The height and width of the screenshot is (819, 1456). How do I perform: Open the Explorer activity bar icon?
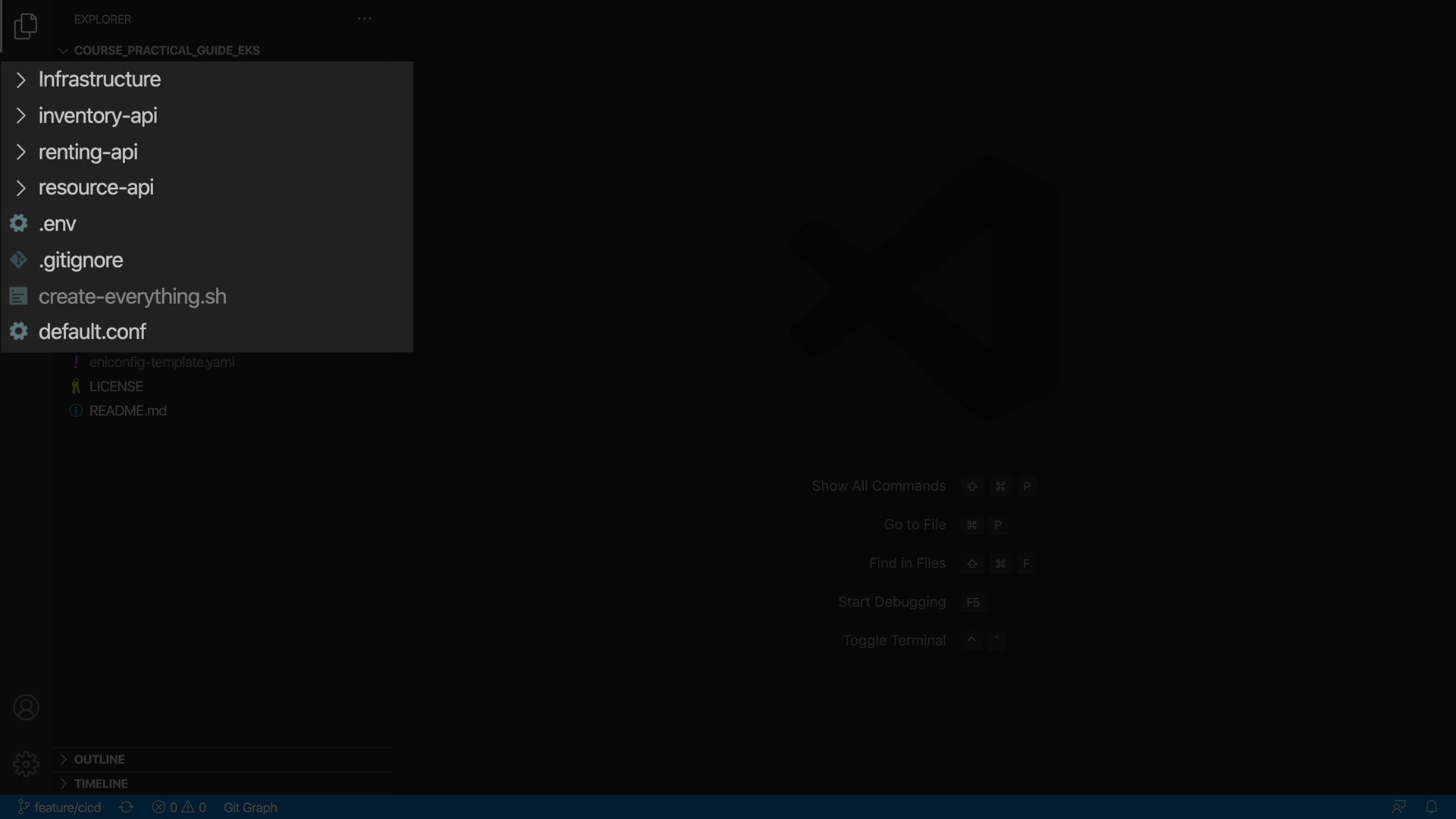tap(25, 27)
